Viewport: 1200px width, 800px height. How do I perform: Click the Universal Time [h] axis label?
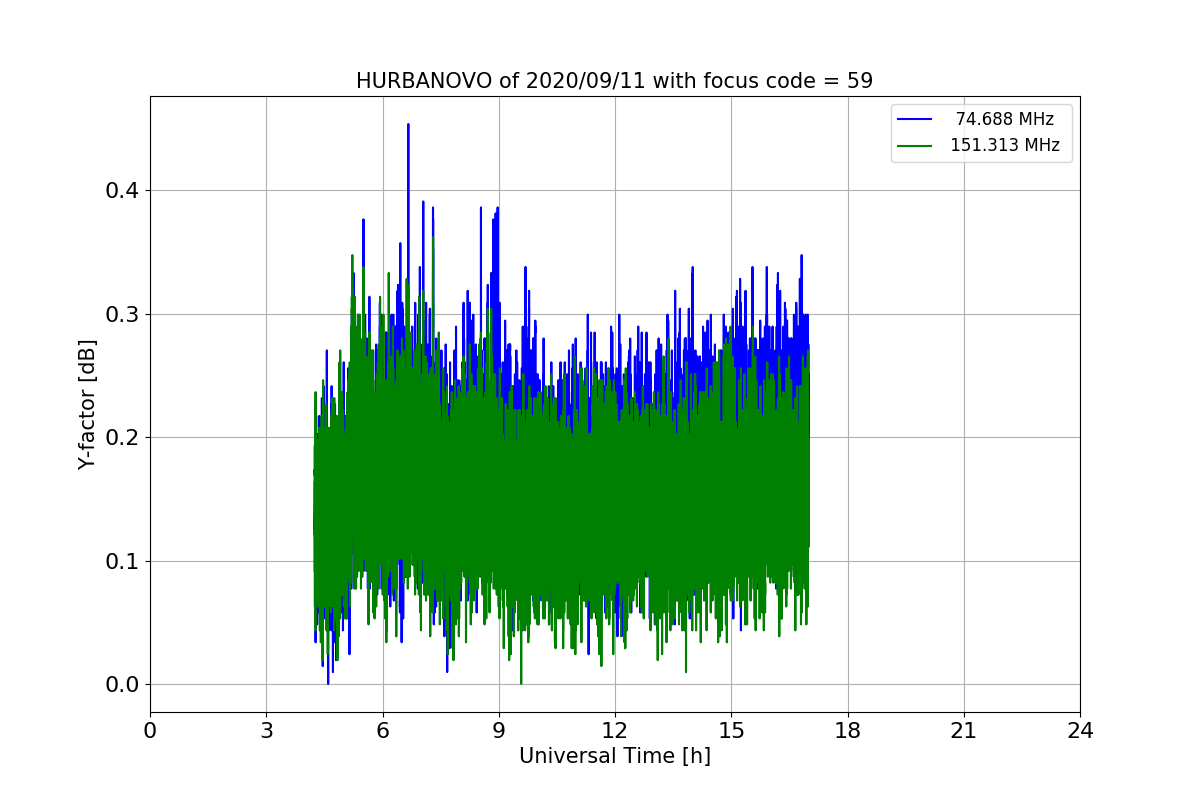[x=614, y=756]
